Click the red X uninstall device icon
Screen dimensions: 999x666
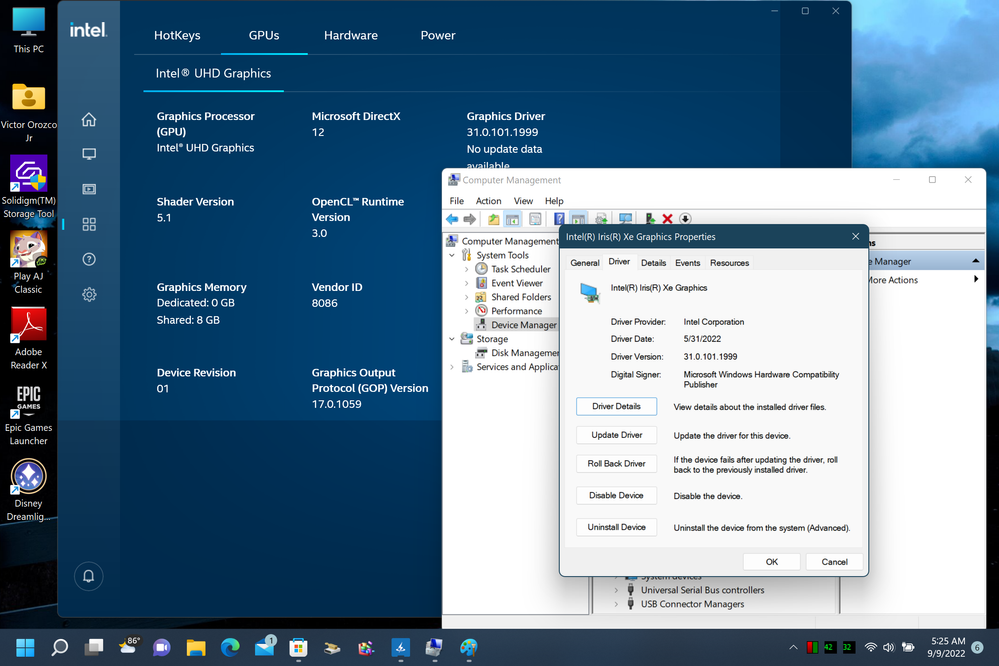[667, 219]
